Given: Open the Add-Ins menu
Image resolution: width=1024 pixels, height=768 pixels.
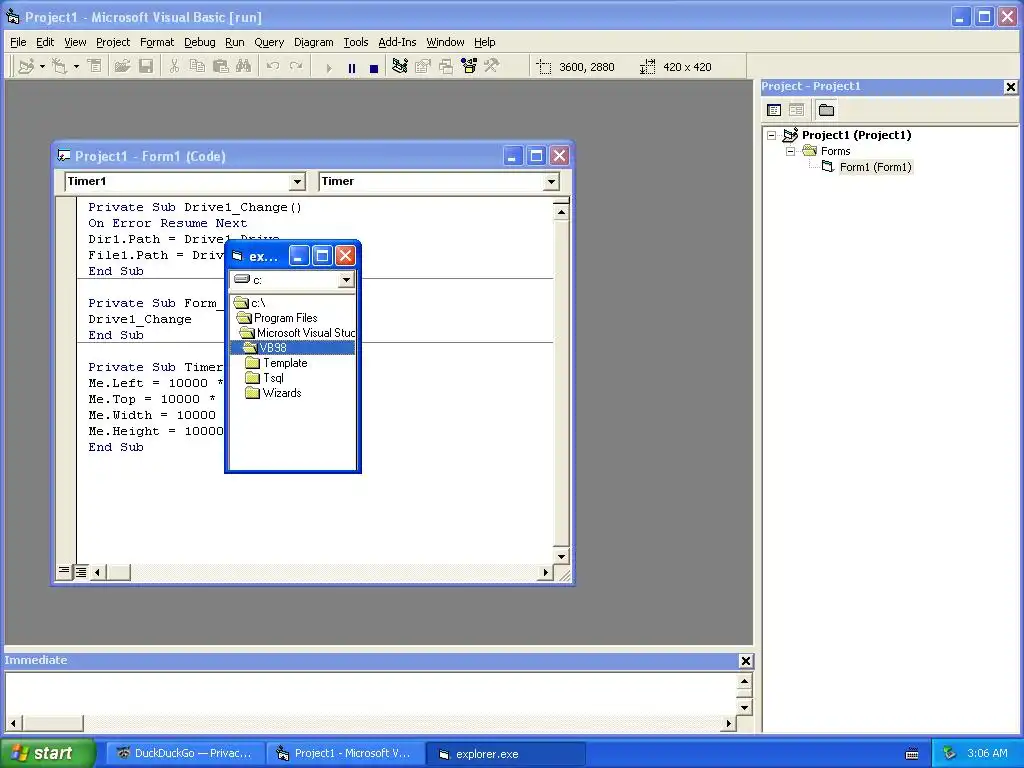Looking at the screenshot, I should tap(397, 42).
